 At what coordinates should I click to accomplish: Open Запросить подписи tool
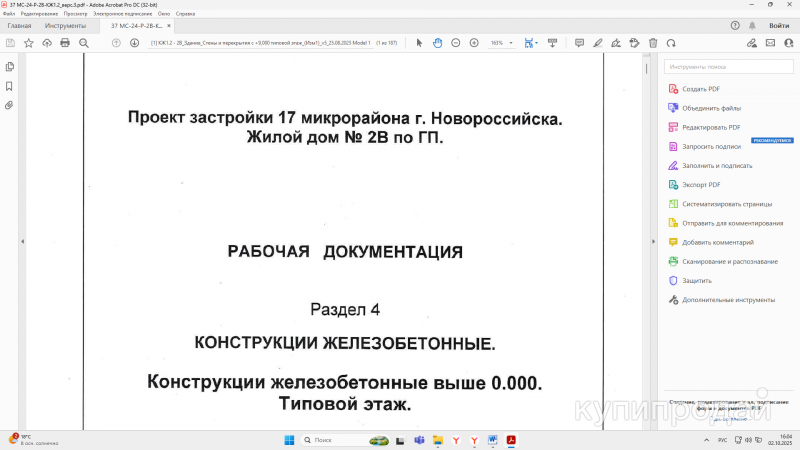tap(705, 146)
